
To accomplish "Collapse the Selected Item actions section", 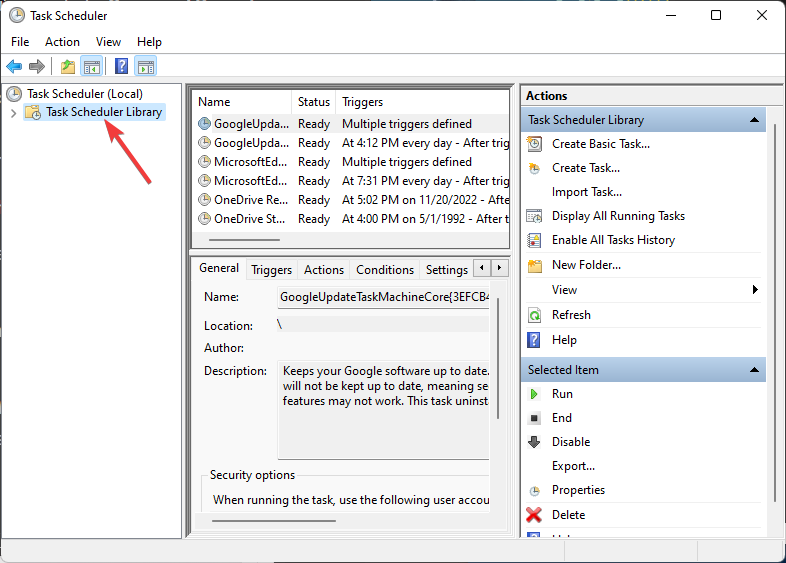I will pos(754,370).
